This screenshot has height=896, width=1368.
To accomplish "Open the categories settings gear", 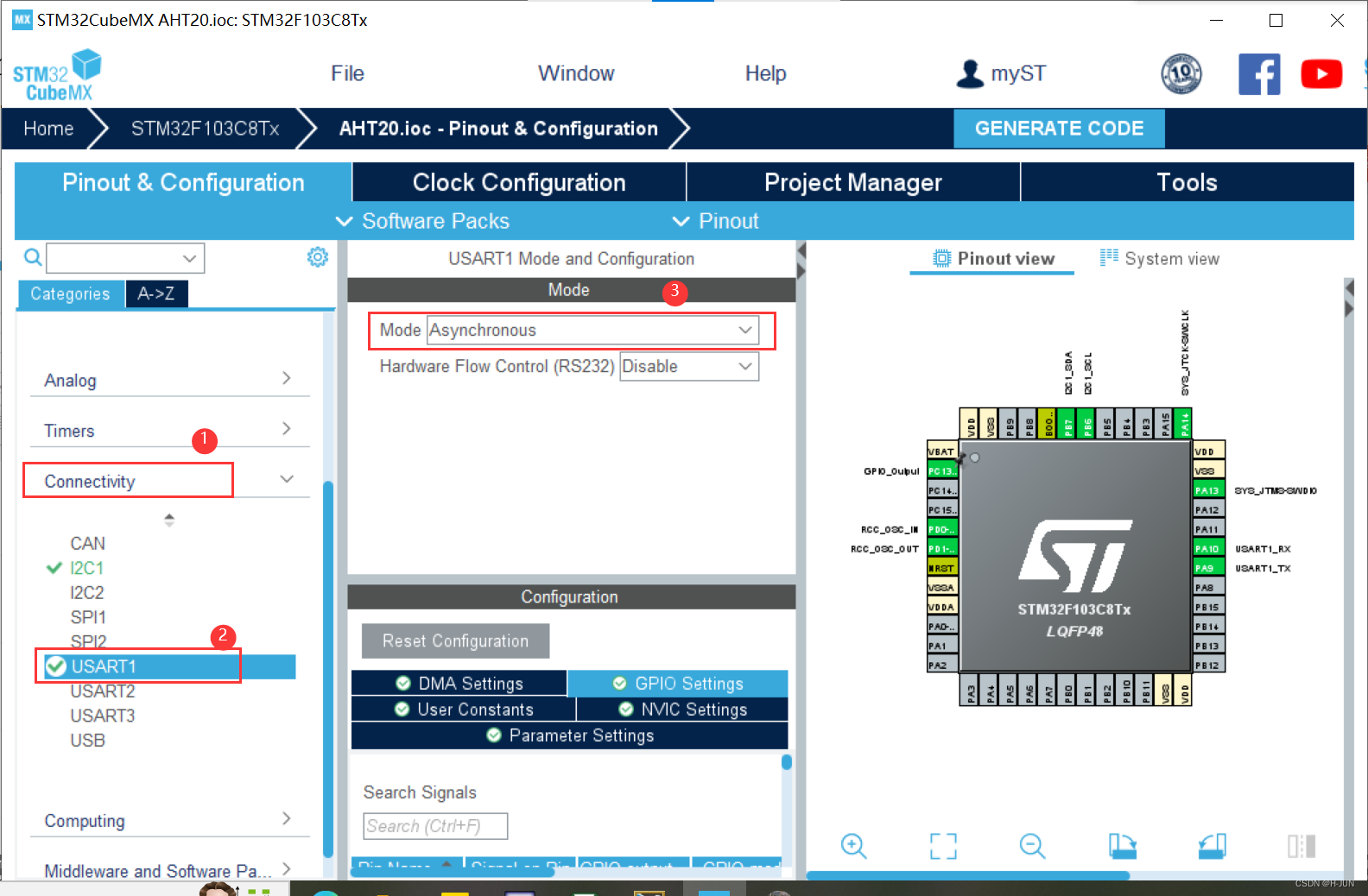I will [x=318, y=257].
